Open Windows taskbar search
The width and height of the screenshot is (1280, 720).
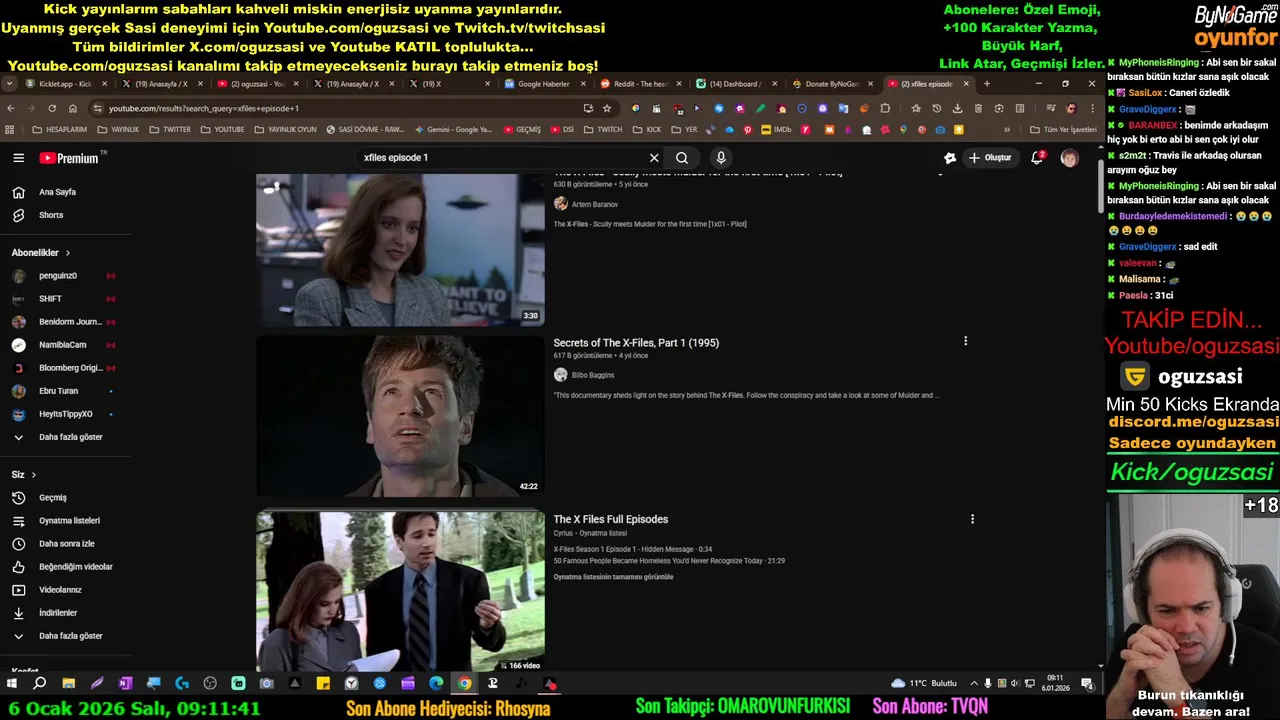pyautogui.click(x=40, y=683)
